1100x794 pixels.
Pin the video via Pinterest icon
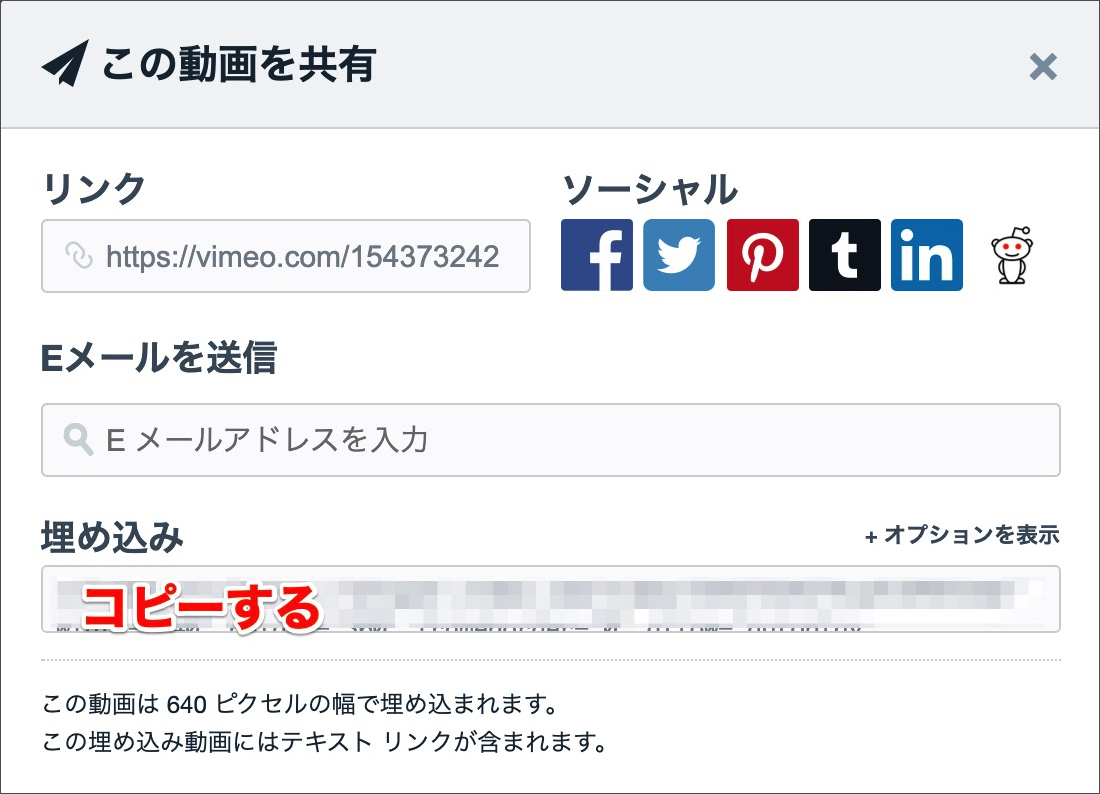[763, 255]
